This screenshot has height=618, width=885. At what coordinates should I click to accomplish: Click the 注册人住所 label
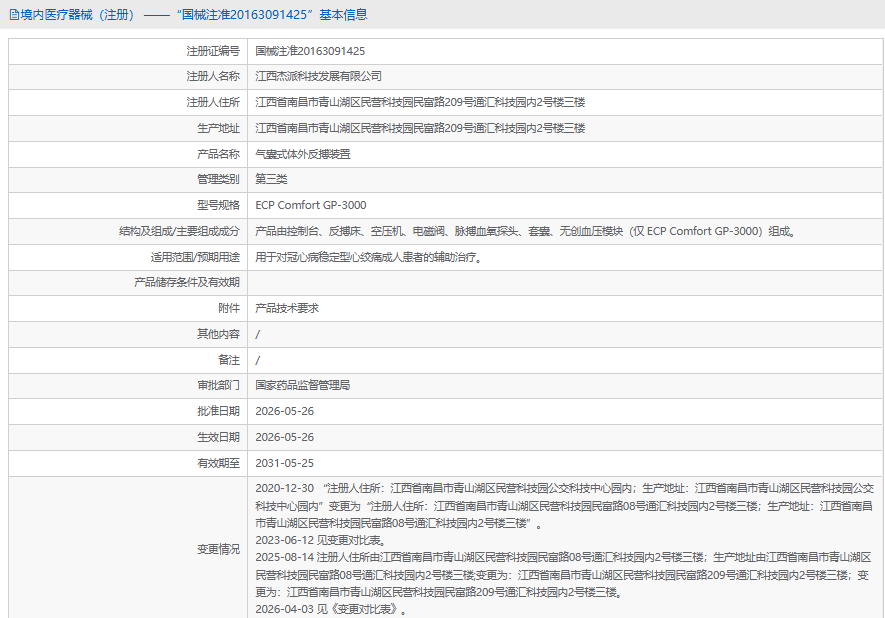tap(213, 102)
